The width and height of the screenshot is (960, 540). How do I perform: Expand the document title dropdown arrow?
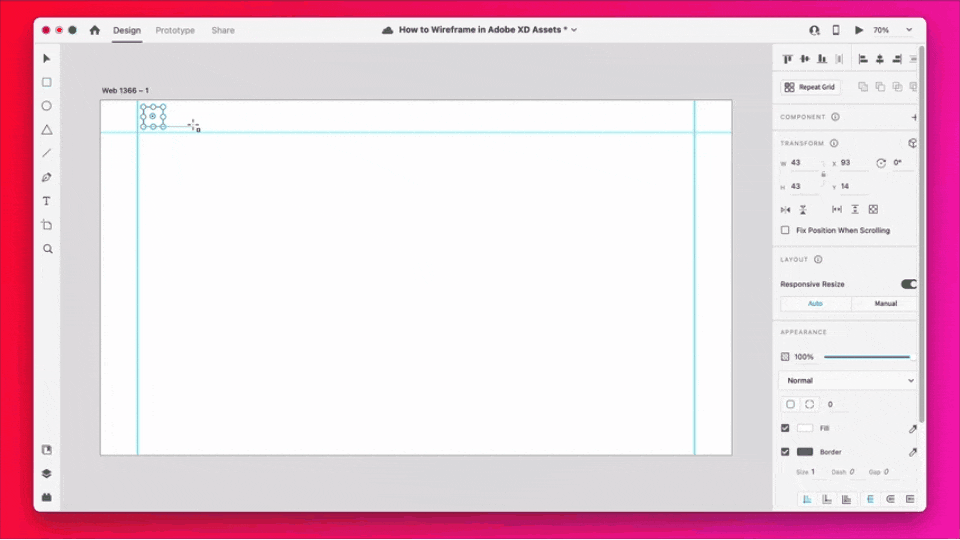tap(574, 30)
